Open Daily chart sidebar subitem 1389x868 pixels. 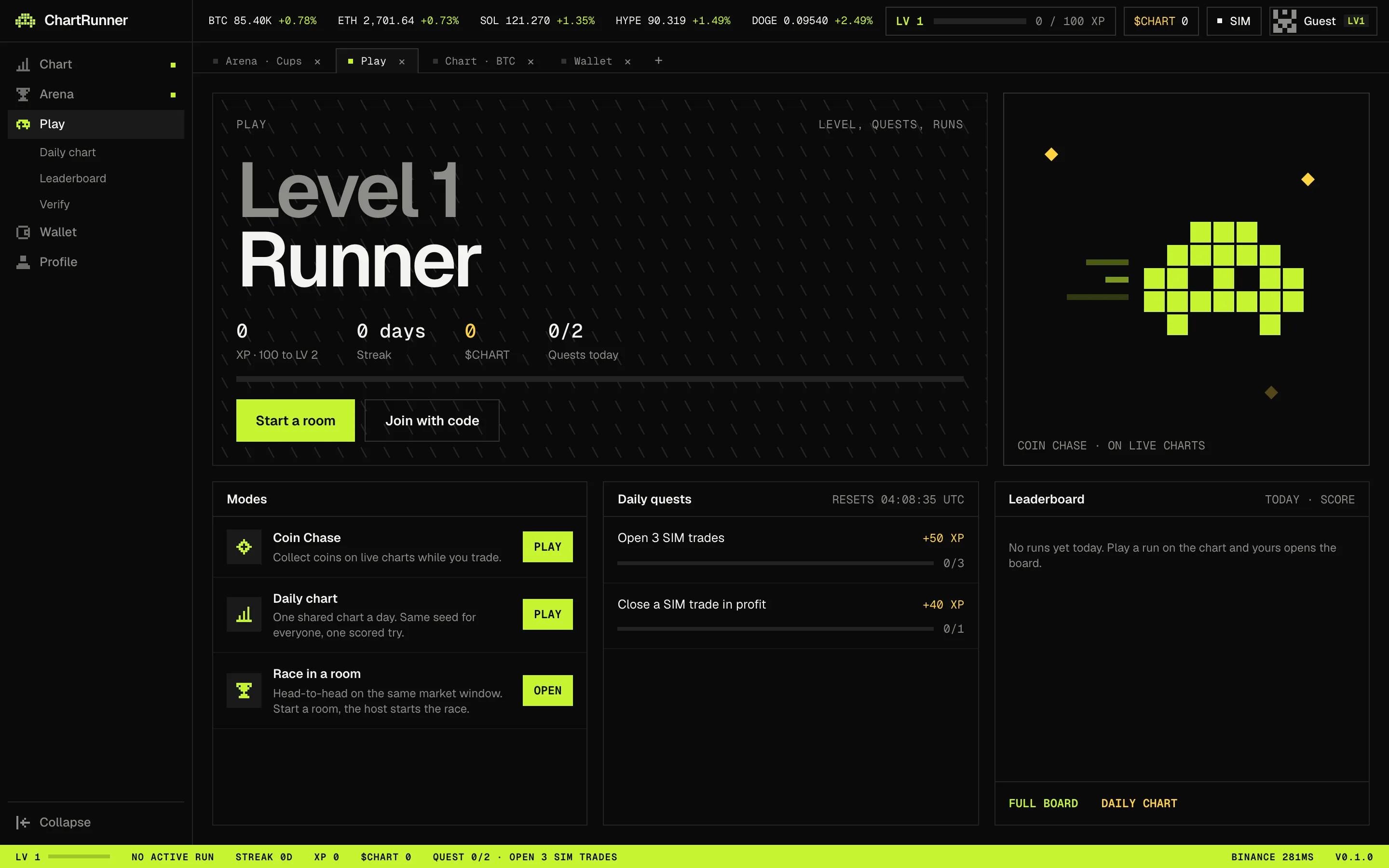[x=68, y=152]
